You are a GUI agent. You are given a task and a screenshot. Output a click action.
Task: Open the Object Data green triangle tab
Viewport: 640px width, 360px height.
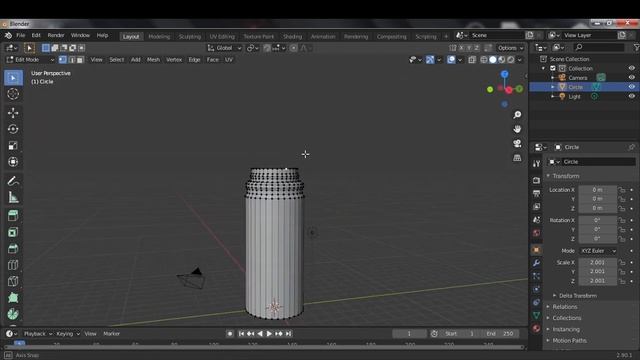pyautogui.click(x=536, y=315)
